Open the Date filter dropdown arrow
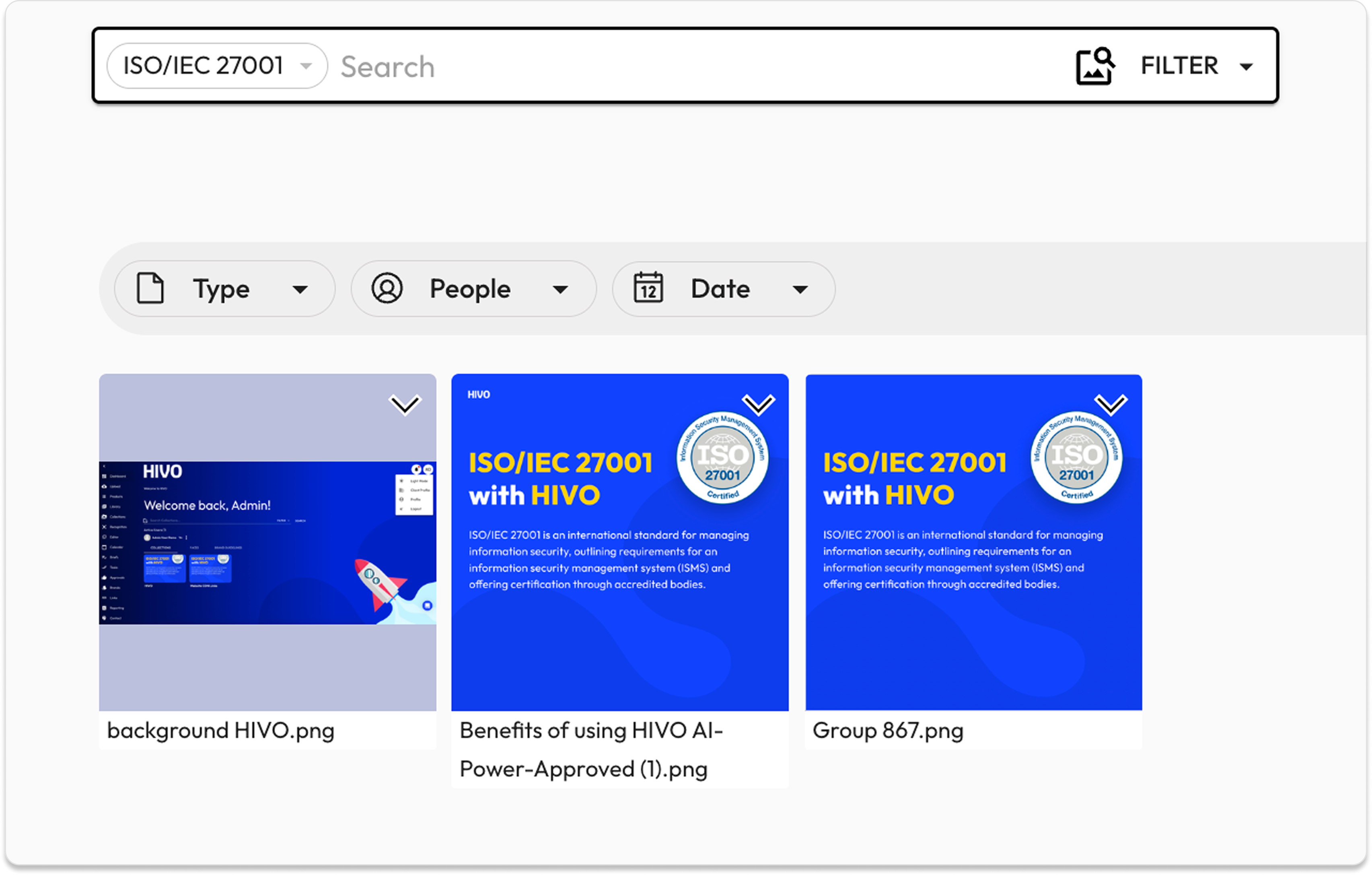 click(x=800, y=290)
